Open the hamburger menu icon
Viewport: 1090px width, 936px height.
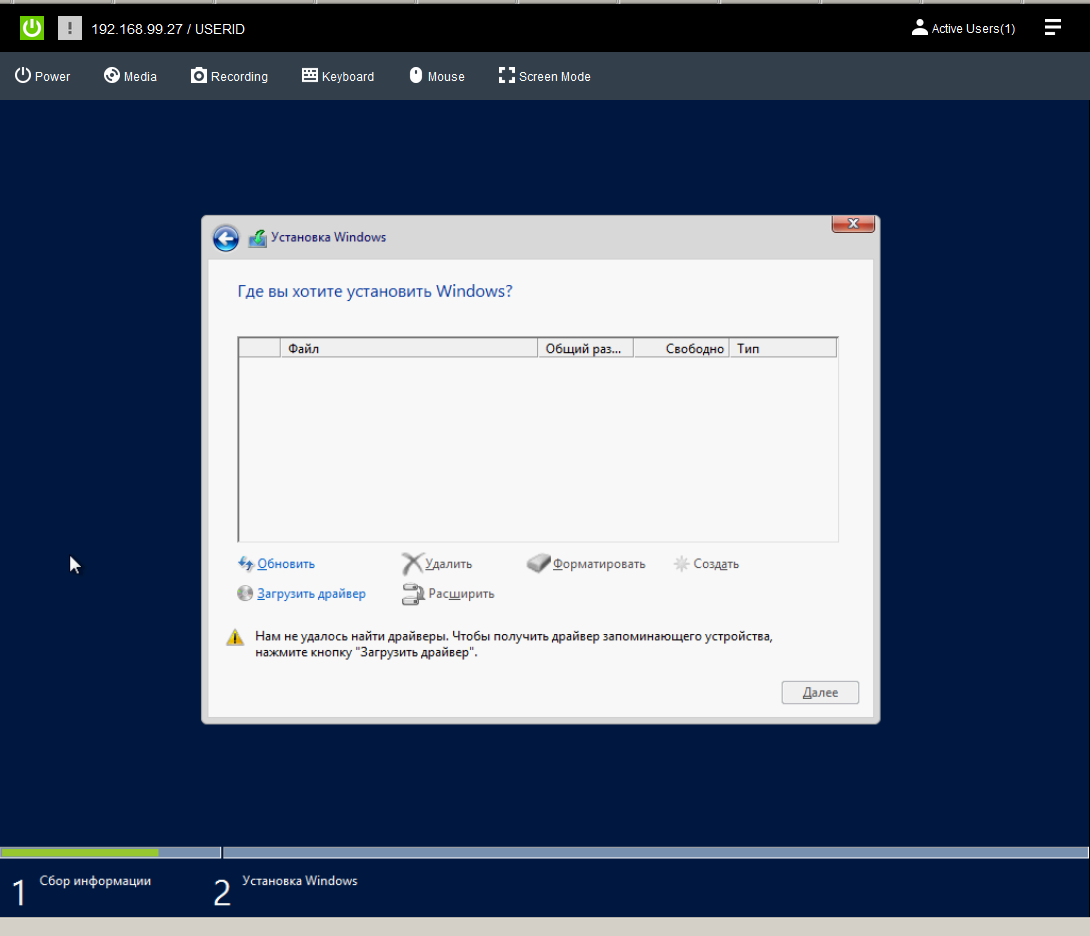click(1052, 28)
